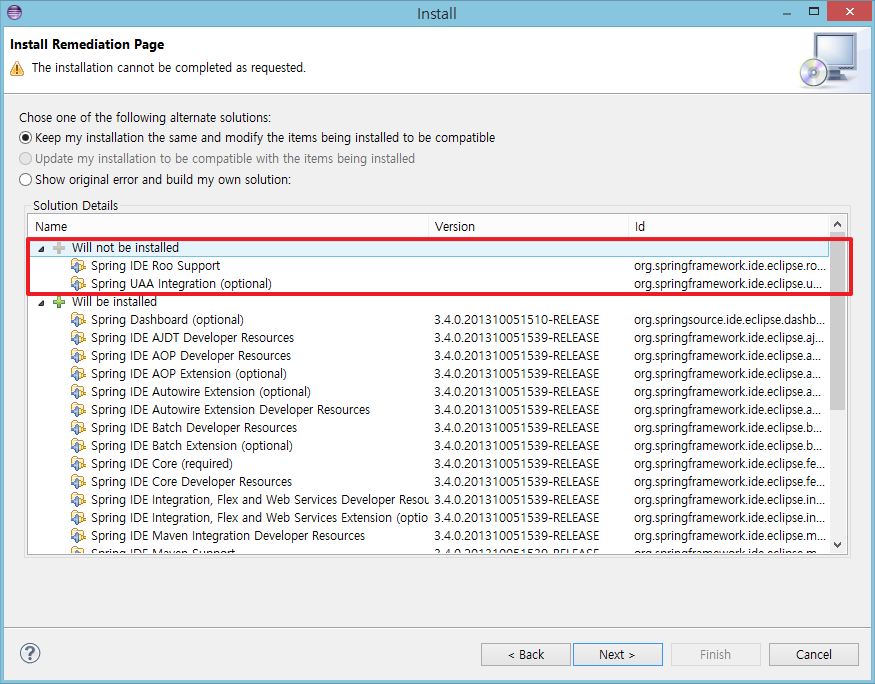Sort by the Version column header
875x684 pixels.
point(528,227)
